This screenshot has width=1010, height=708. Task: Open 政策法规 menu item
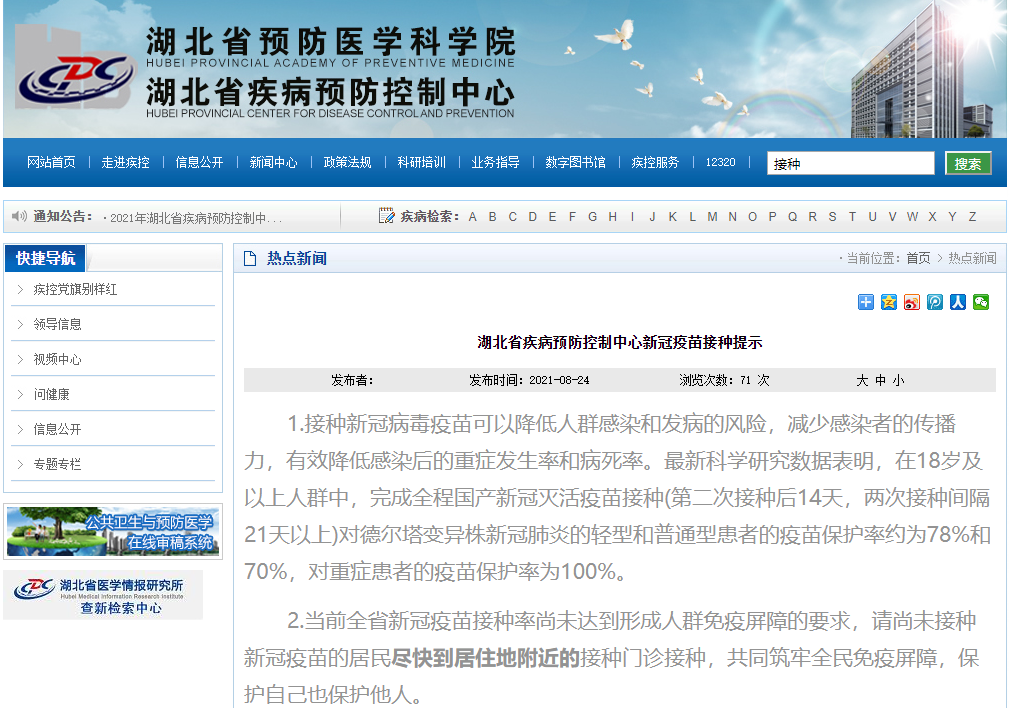coord(347,162)
